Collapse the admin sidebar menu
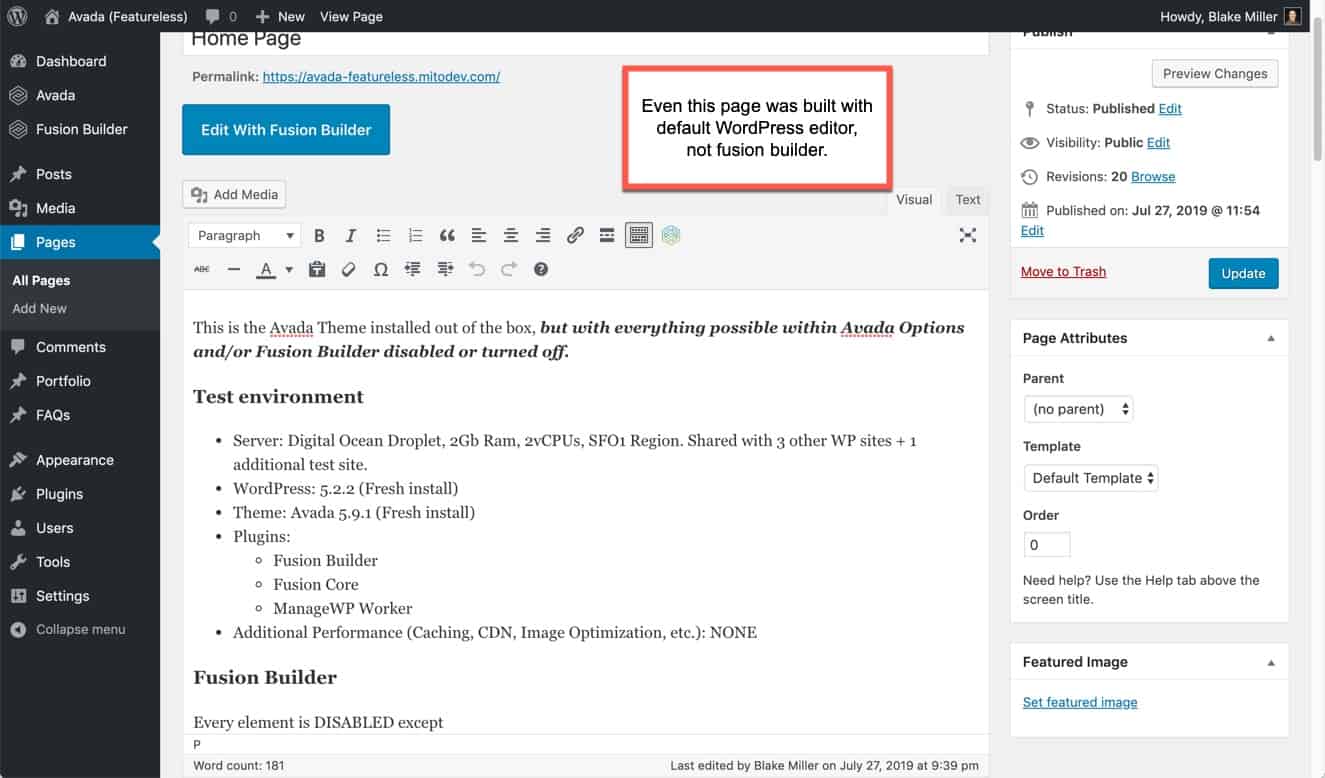 pyautogui.click(x=80, y=630)
